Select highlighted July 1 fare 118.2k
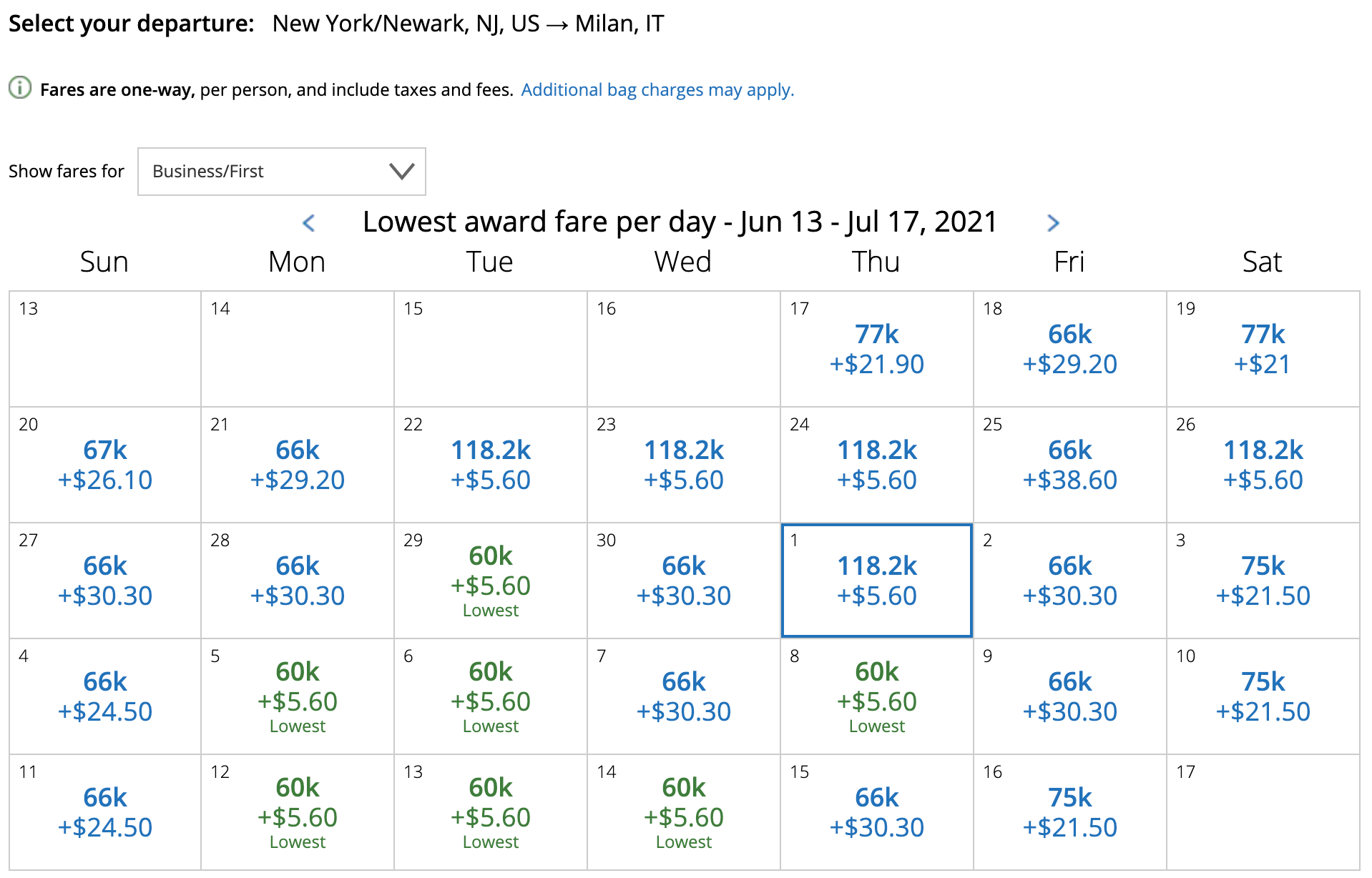 click(876, 581)
